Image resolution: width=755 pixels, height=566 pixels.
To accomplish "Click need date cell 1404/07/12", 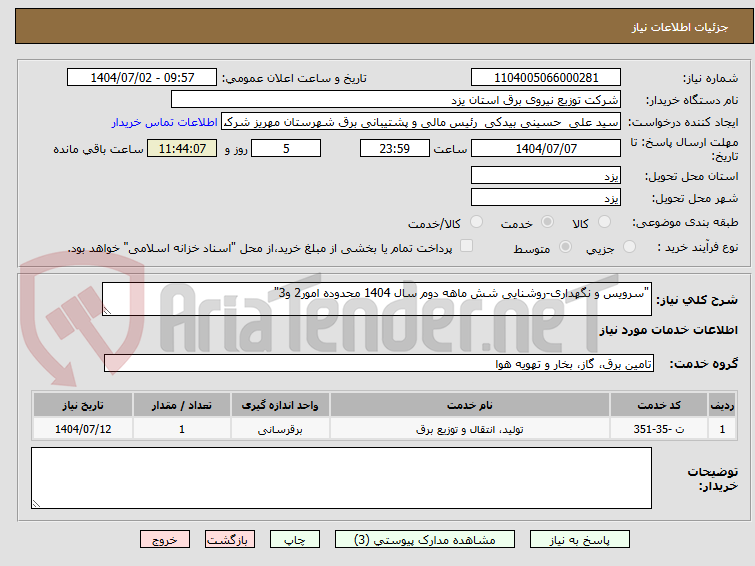I will [x=83, y=429].
